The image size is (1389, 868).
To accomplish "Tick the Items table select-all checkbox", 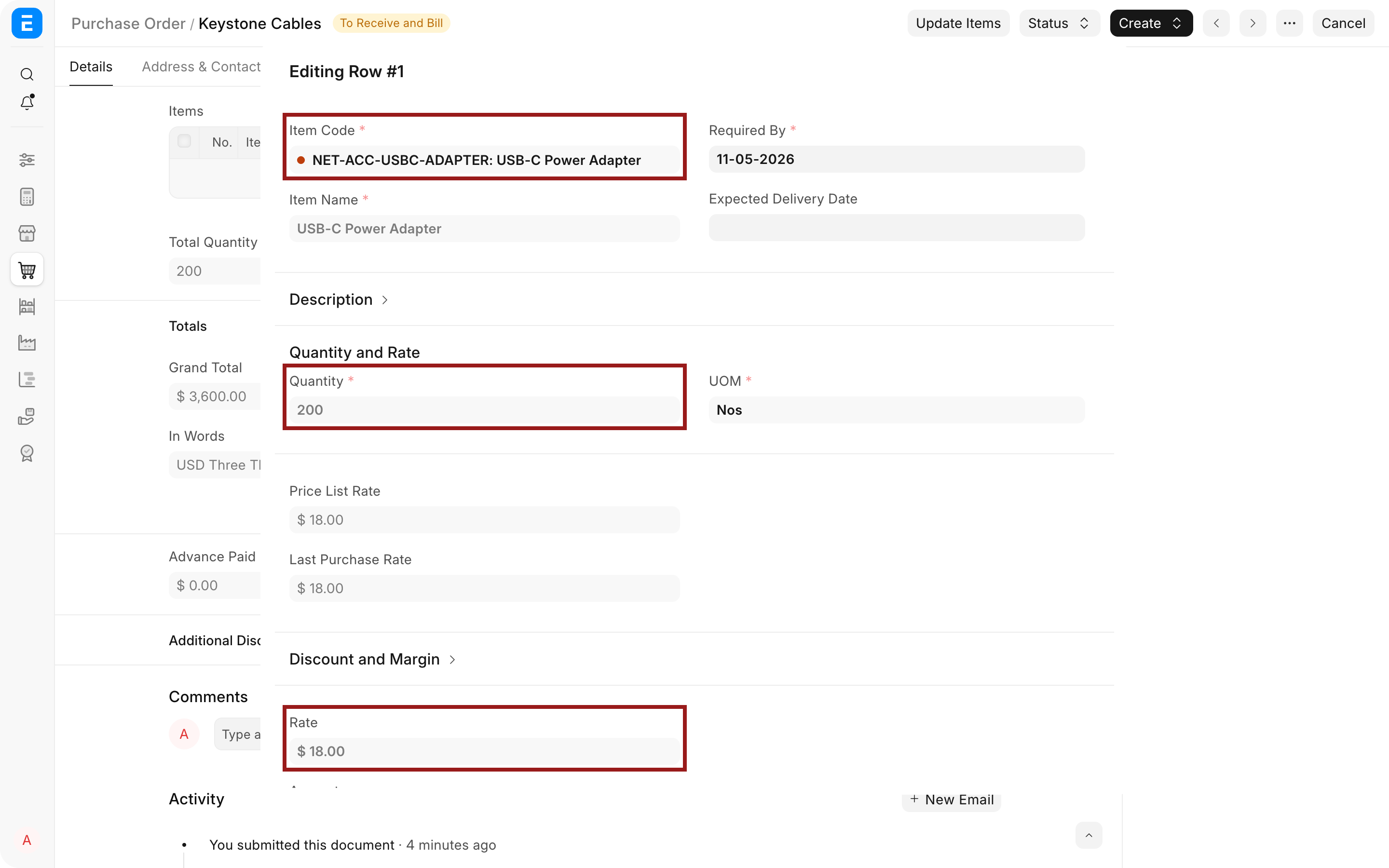I will [x=184, y=141].
